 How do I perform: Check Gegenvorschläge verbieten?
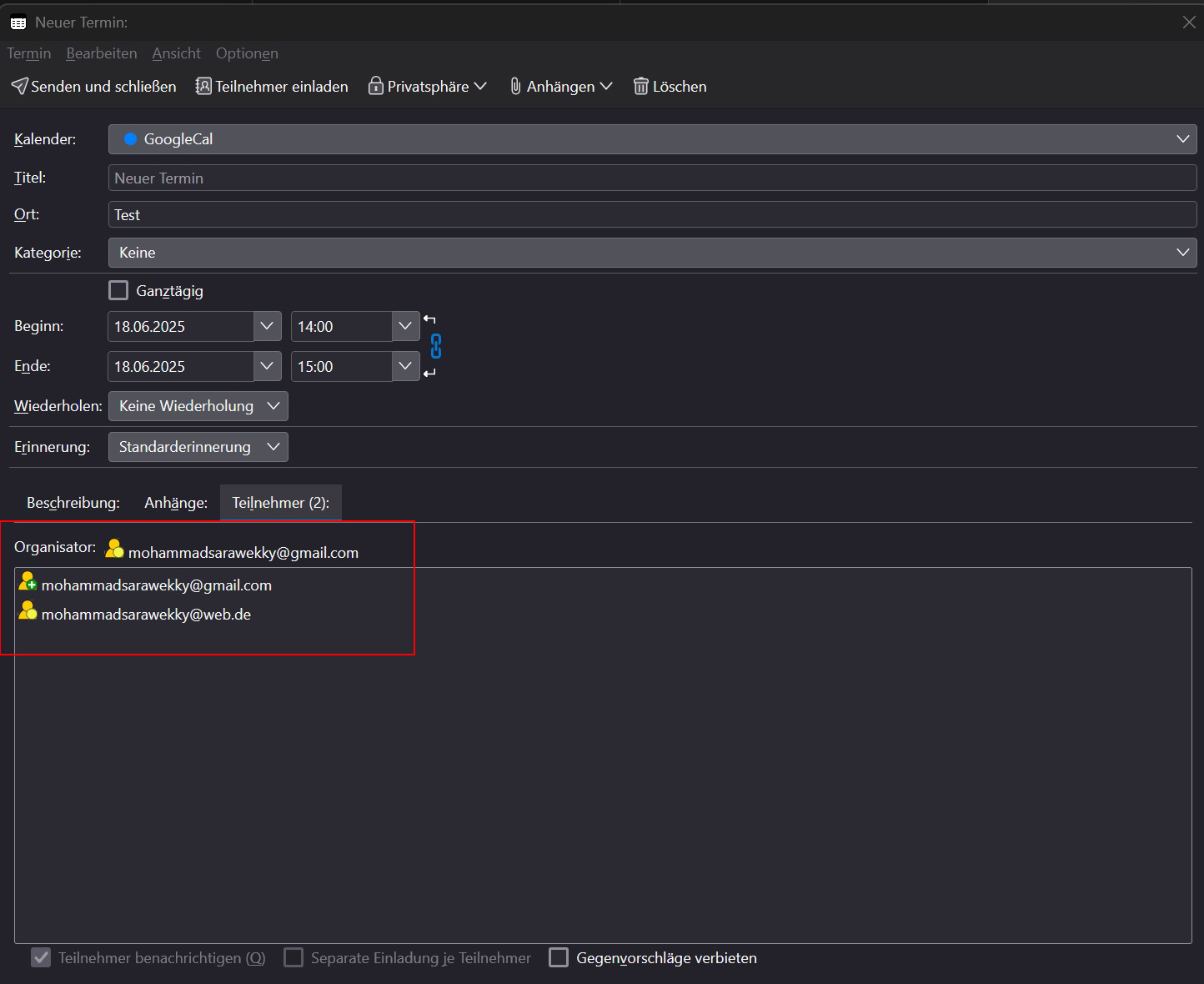coord(559,957)
